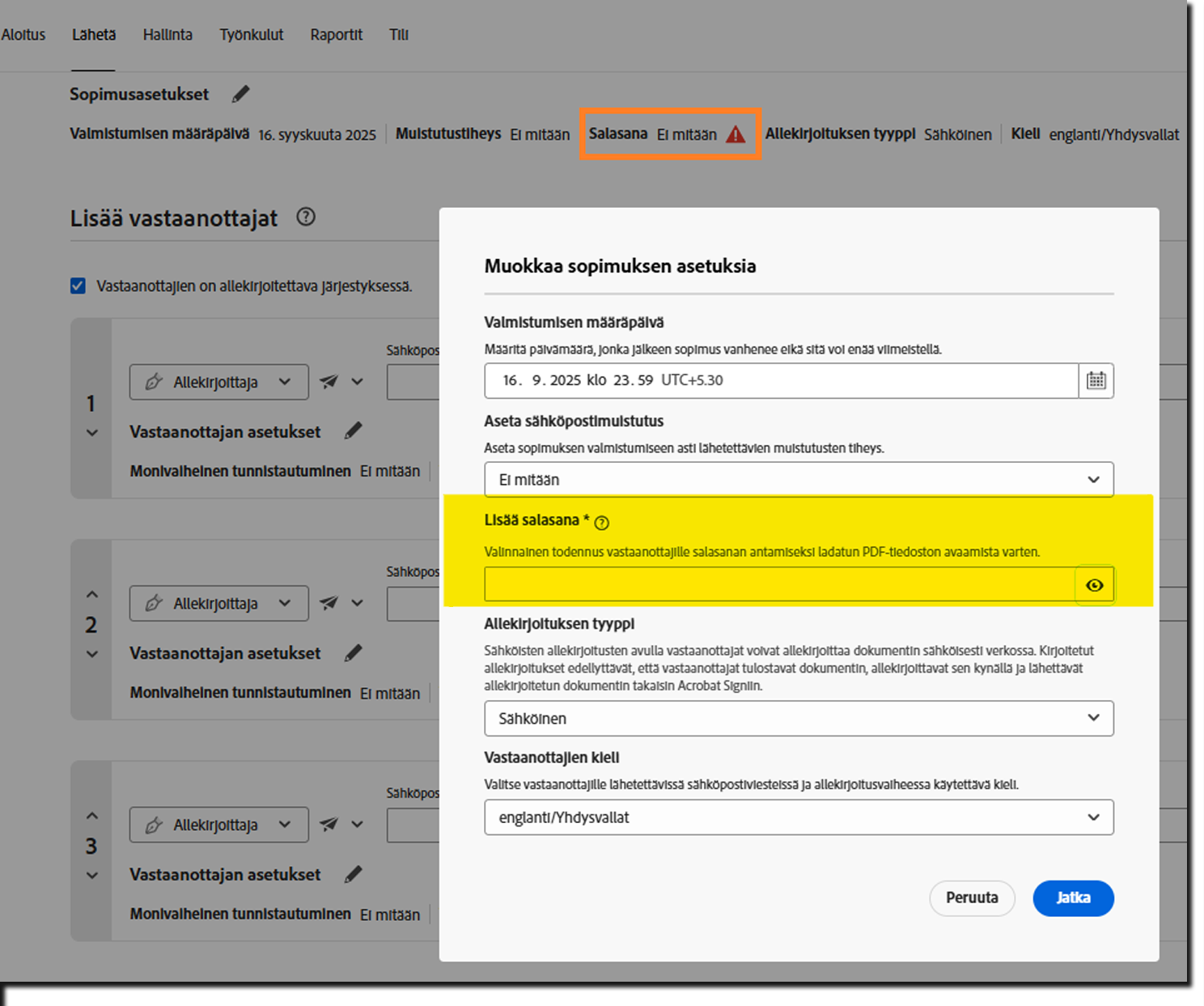
Task: Uncheck Vastaanottajien on allekirjoitettava järjestyksessä
Action: 78,285
